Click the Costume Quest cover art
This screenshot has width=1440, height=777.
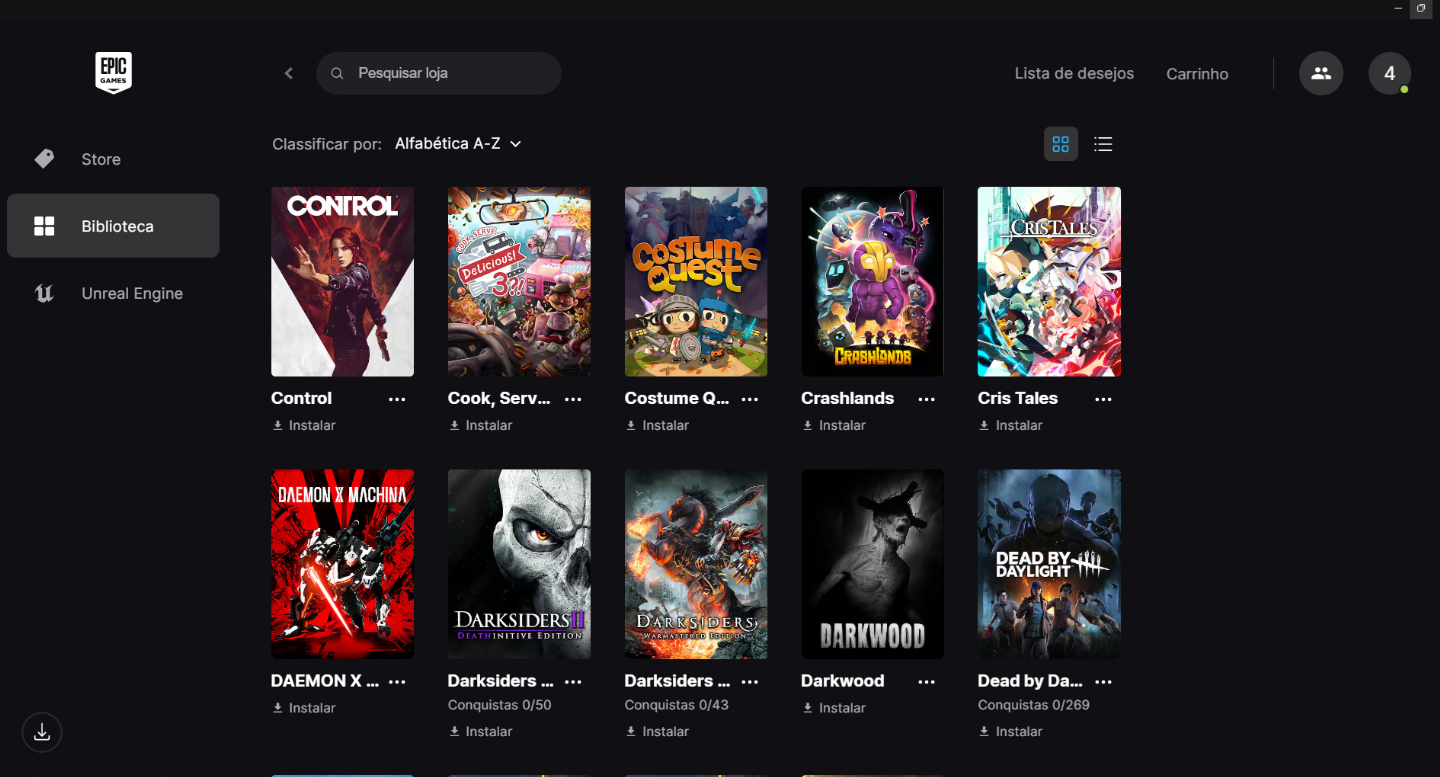[x=696, y=281]
